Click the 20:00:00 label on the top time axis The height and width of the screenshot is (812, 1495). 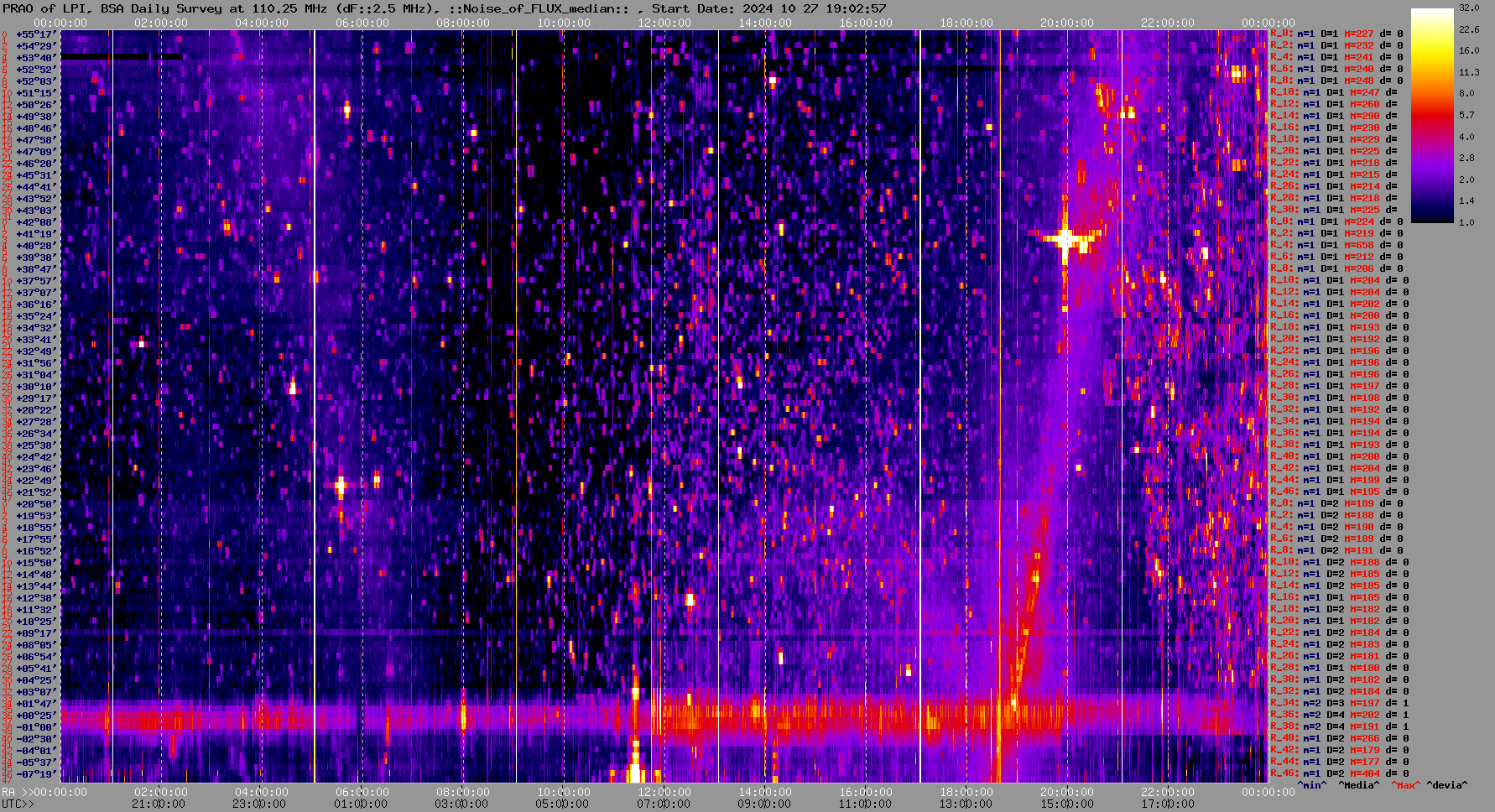point(1067,23)
